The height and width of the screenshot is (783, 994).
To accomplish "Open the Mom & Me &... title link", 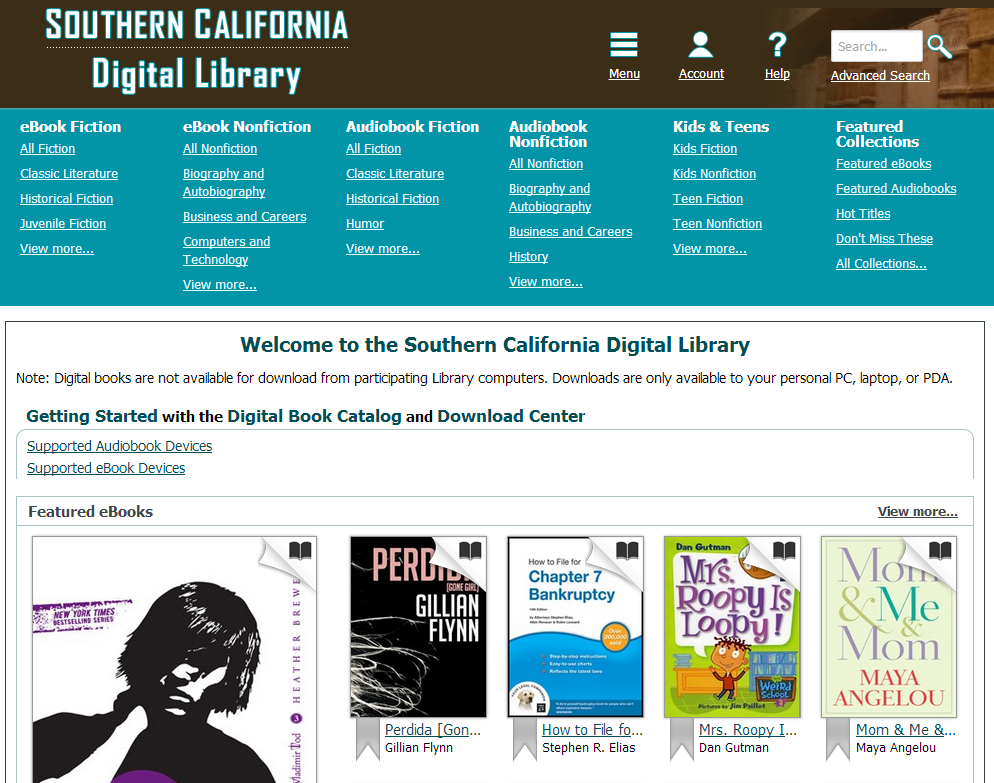I will click(x=906, y=730).
